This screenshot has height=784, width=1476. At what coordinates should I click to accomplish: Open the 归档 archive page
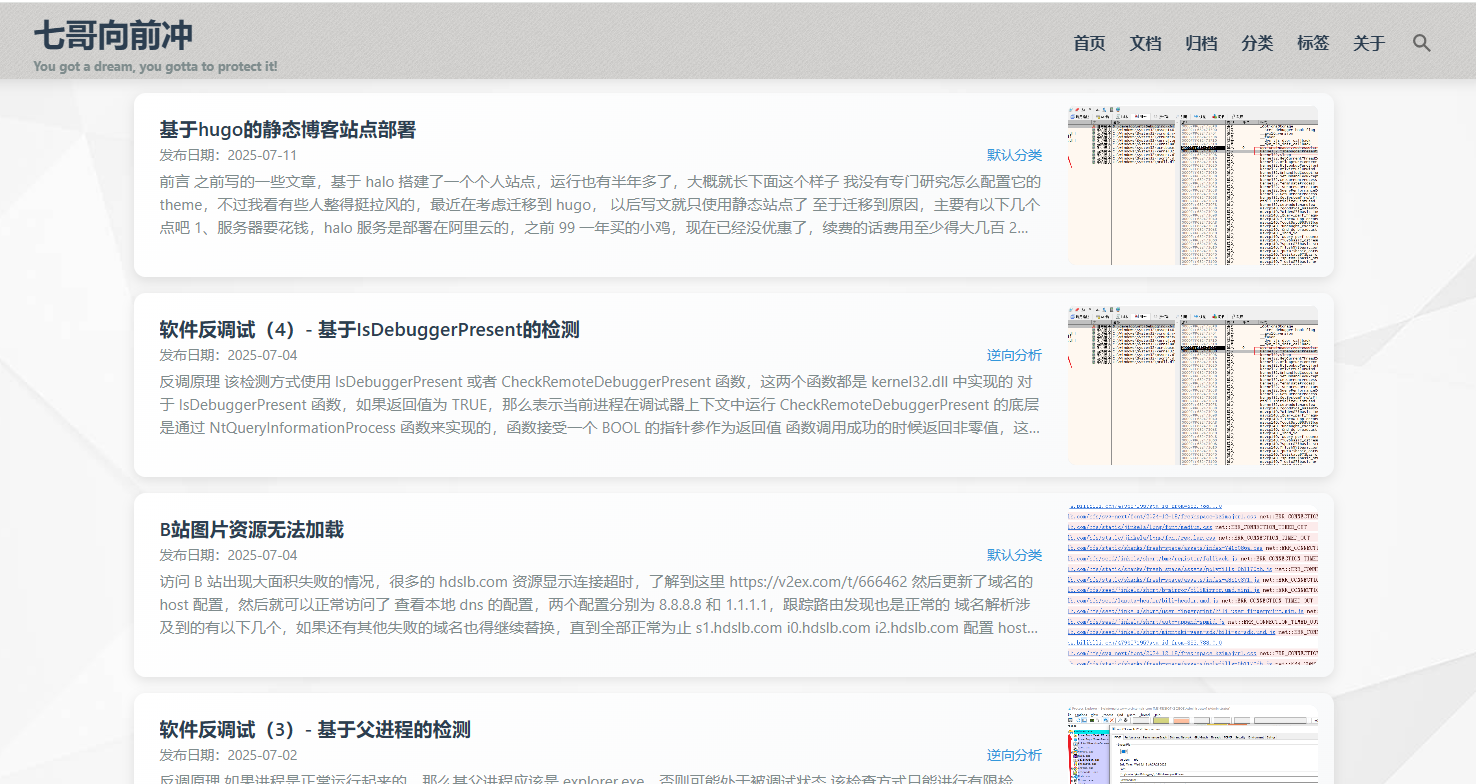coord(1201,43)
